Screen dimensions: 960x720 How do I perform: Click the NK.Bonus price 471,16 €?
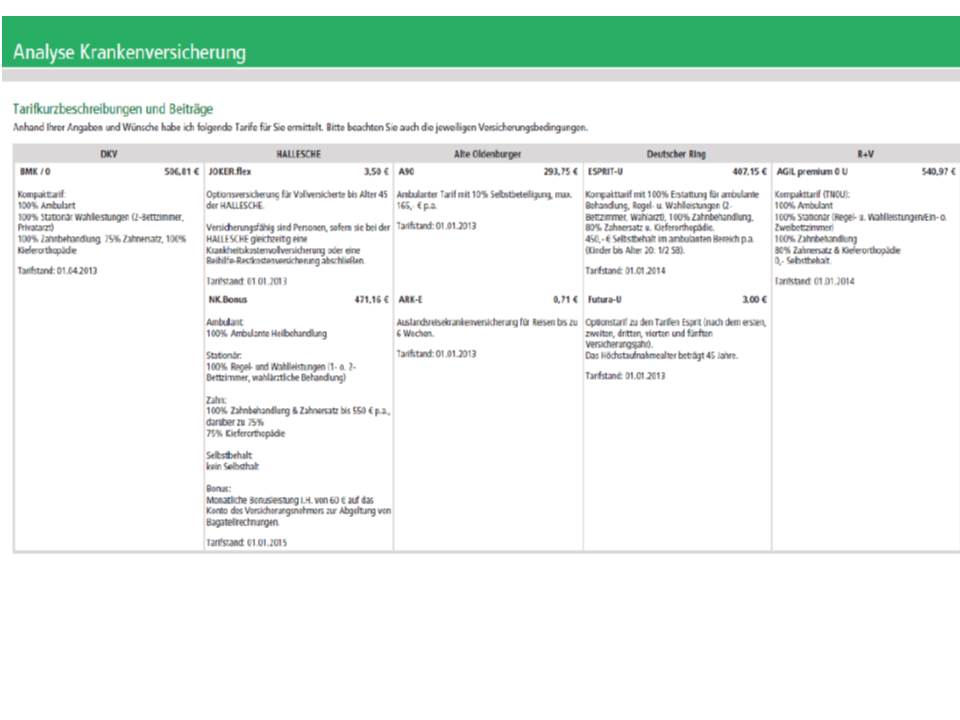click(x=371, y=299)
